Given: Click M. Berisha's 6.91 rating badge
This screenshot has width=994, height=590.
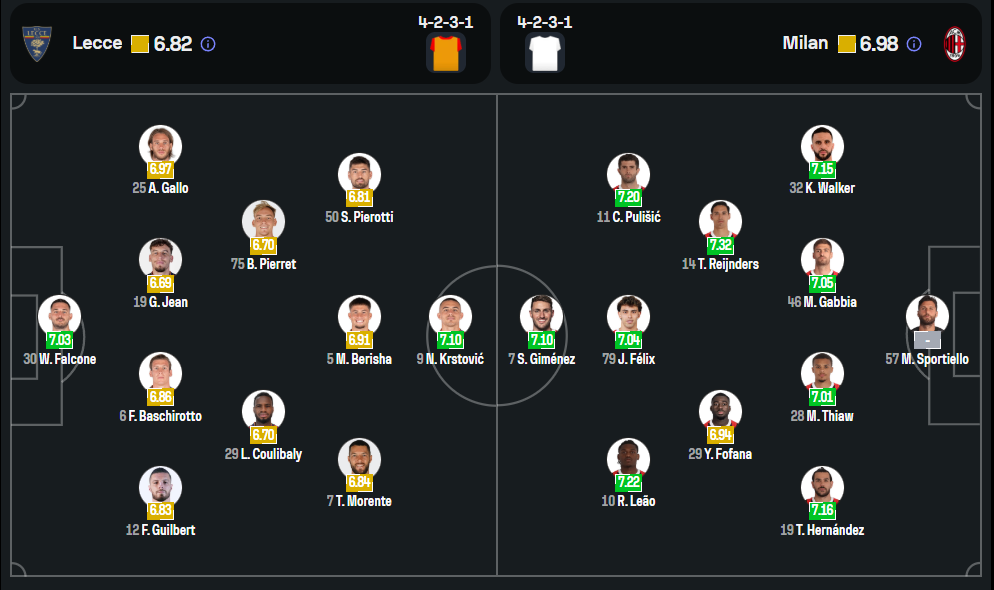Looking at the screenshot, I should (359, 340).
